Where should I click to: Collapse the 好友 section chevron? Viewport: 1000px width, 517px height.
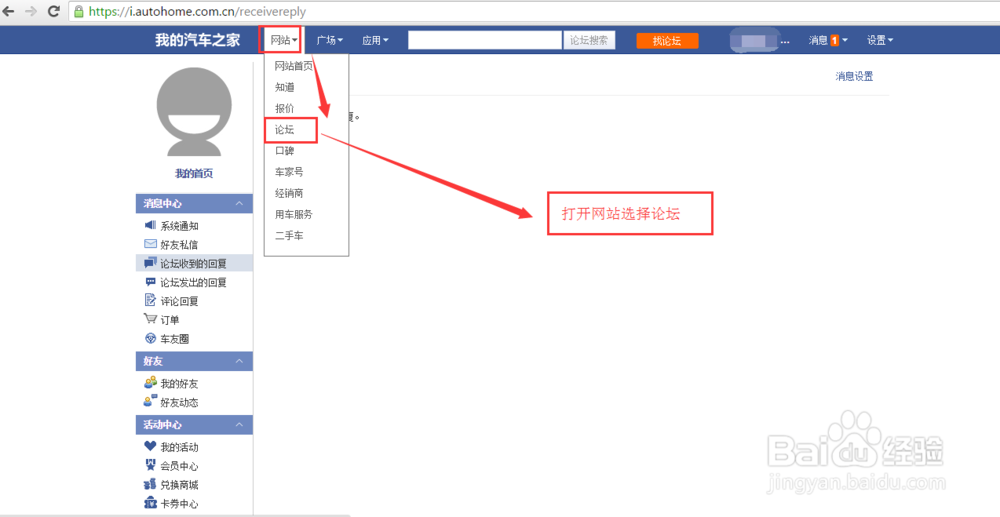[239, 361]
